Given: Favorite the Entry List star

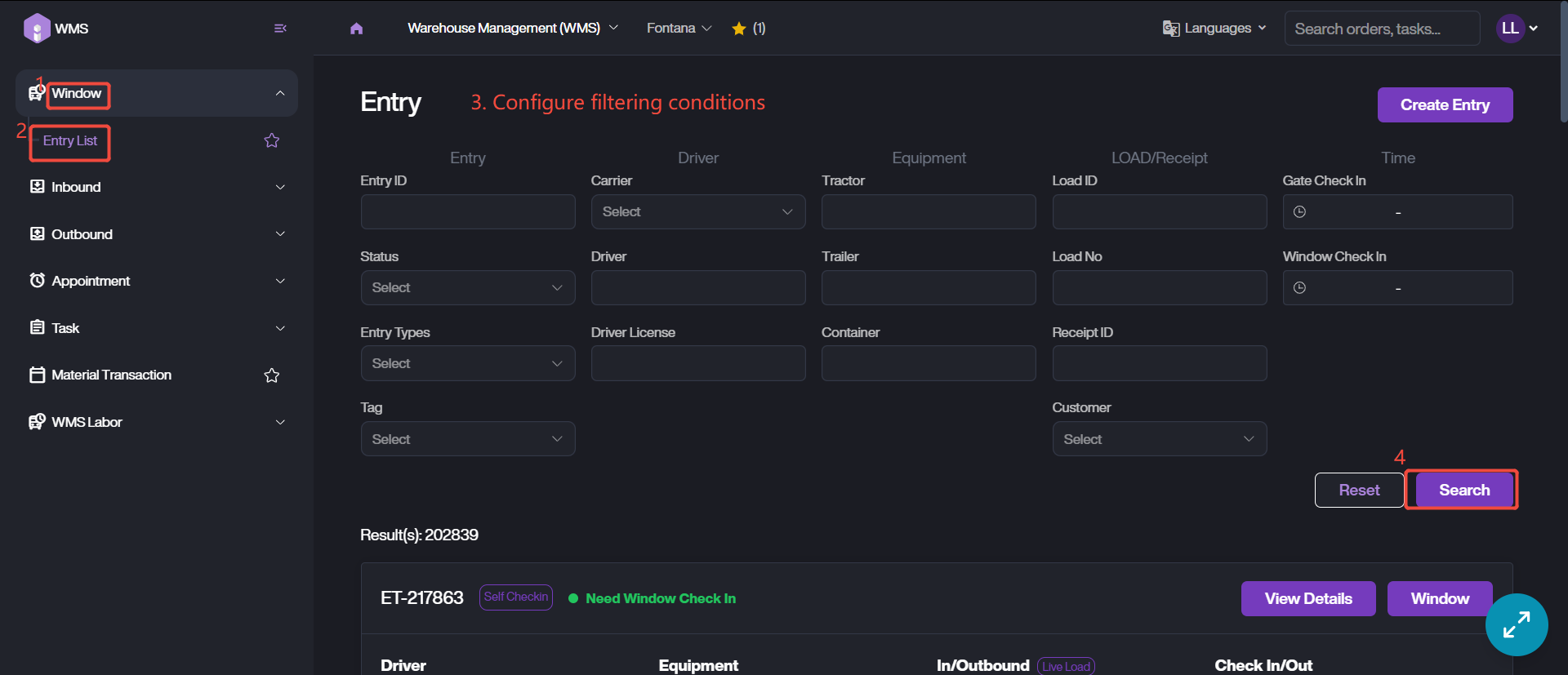Looking at the screenshot, I should pyautogui.click(x=272, y=141).
